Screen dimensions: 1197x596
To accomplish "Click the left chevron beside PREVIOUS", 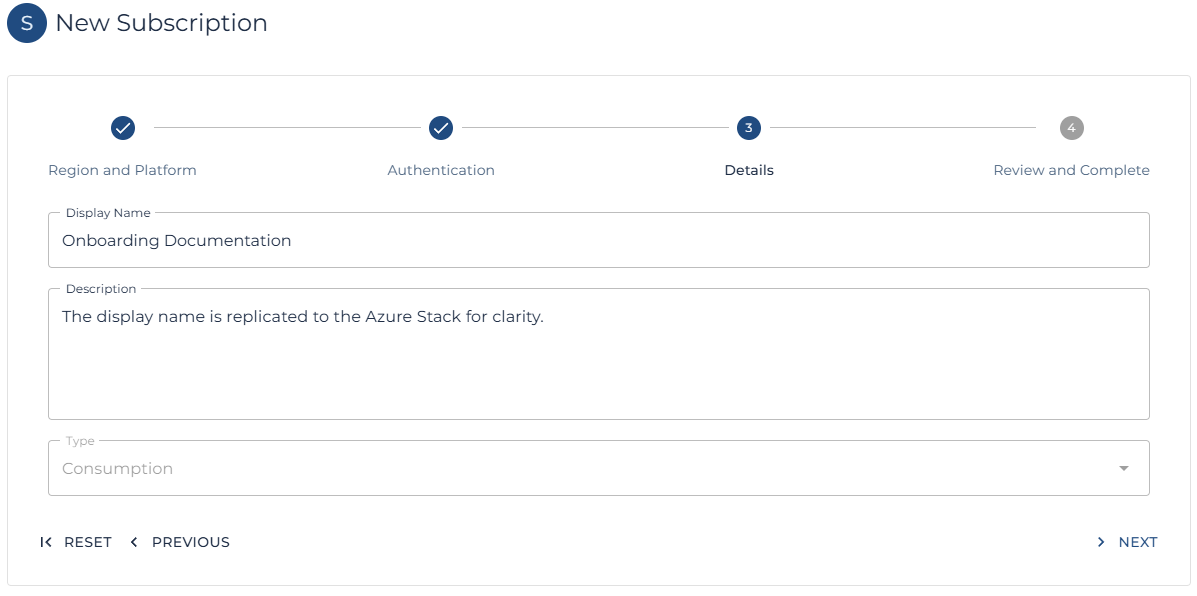I will [x=134, y=542].
